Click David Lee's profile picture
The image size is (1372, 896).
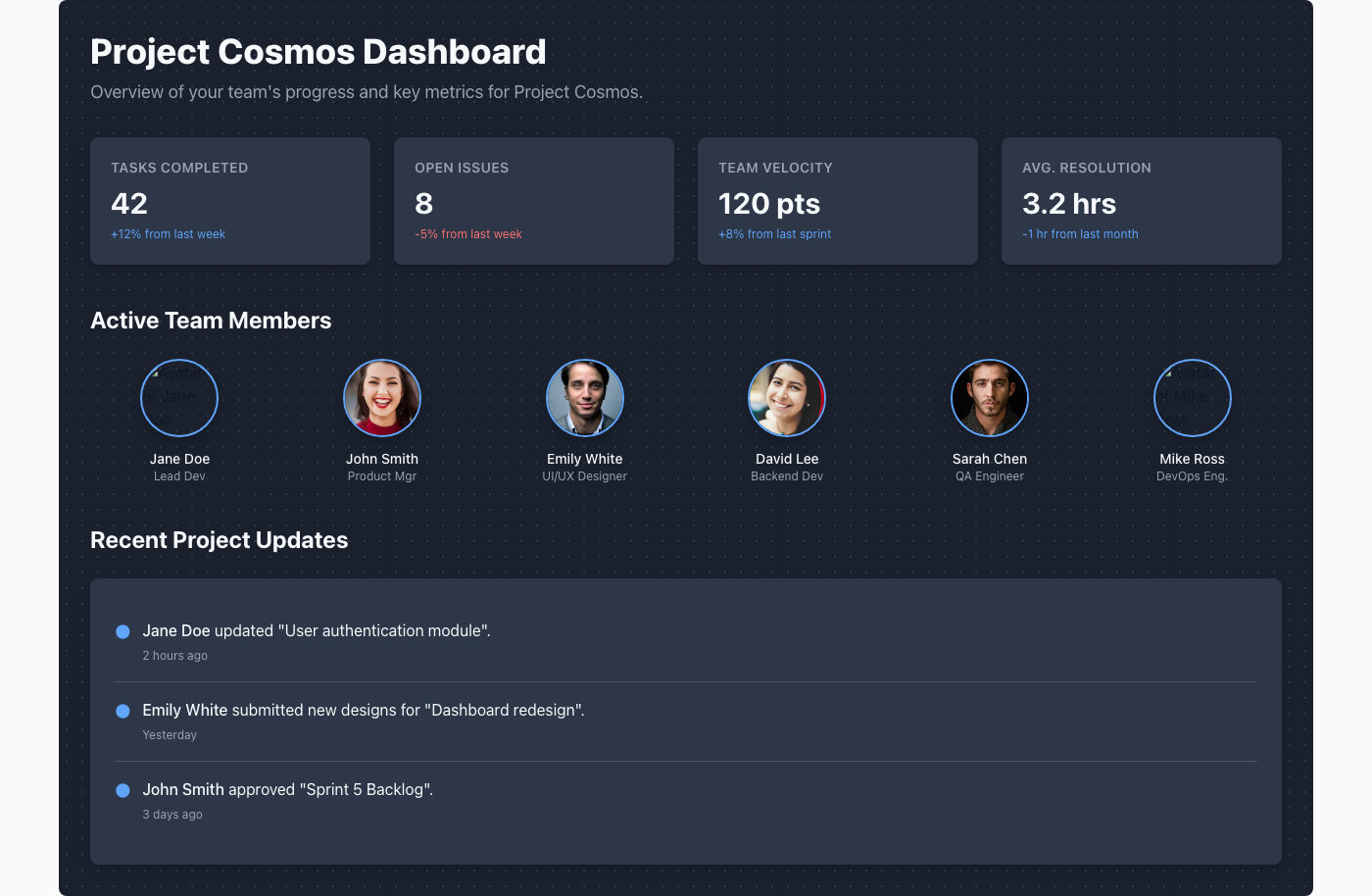(x=787, y=398)
